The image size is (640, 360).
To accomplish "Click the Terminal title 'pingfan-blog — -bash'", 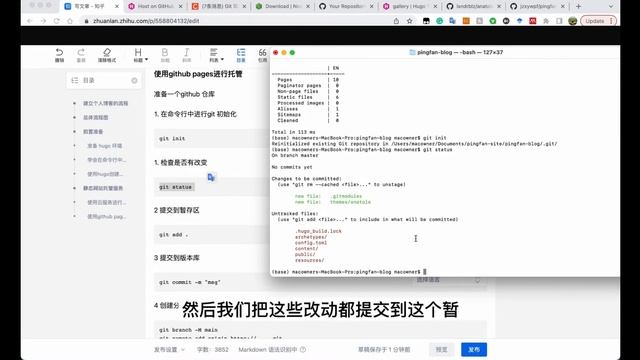I will point(456,52).
